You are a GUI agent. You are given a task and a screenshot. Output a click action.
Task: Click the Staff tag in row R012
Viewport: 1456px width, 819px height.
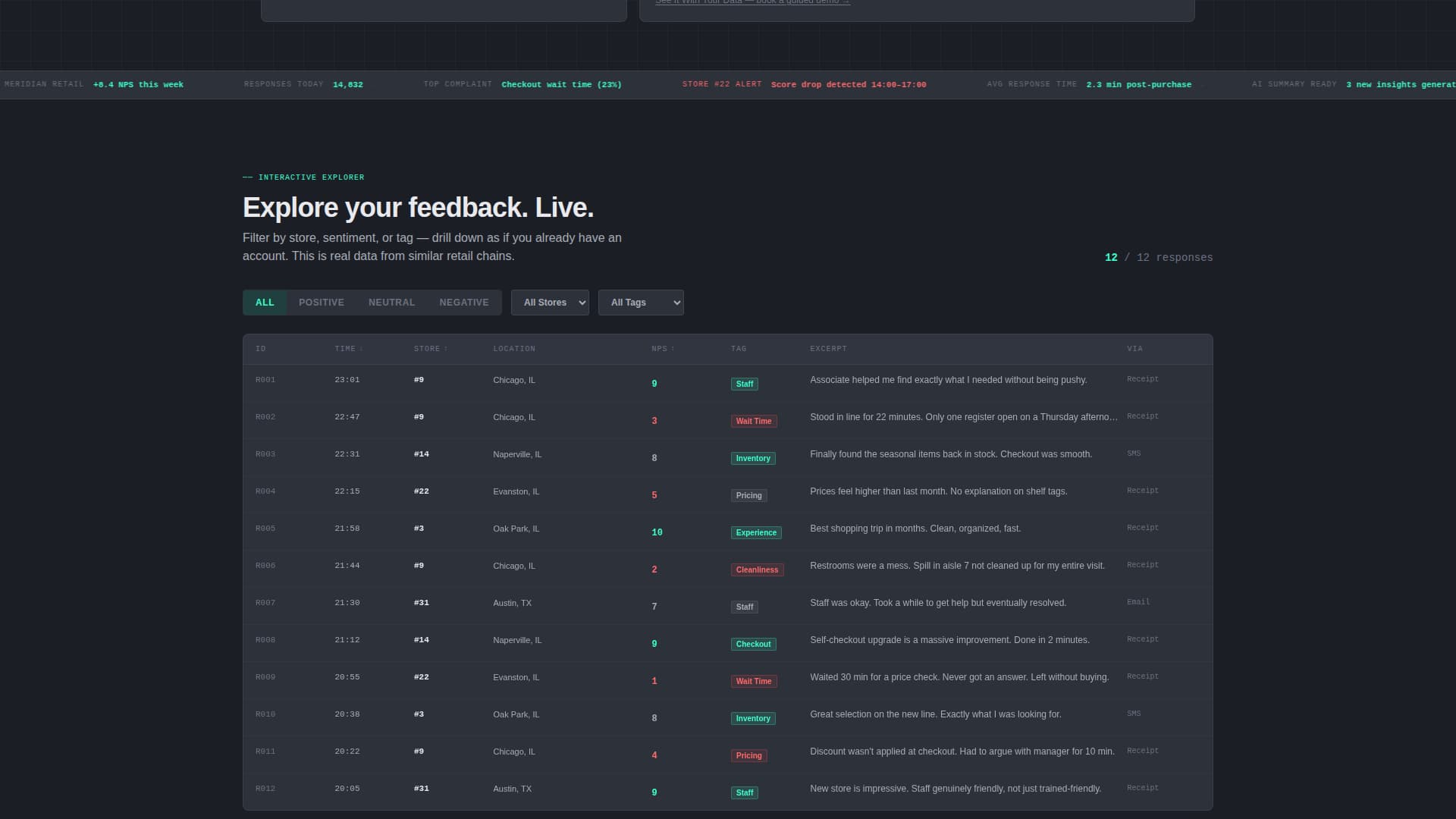tap(745, 793)
